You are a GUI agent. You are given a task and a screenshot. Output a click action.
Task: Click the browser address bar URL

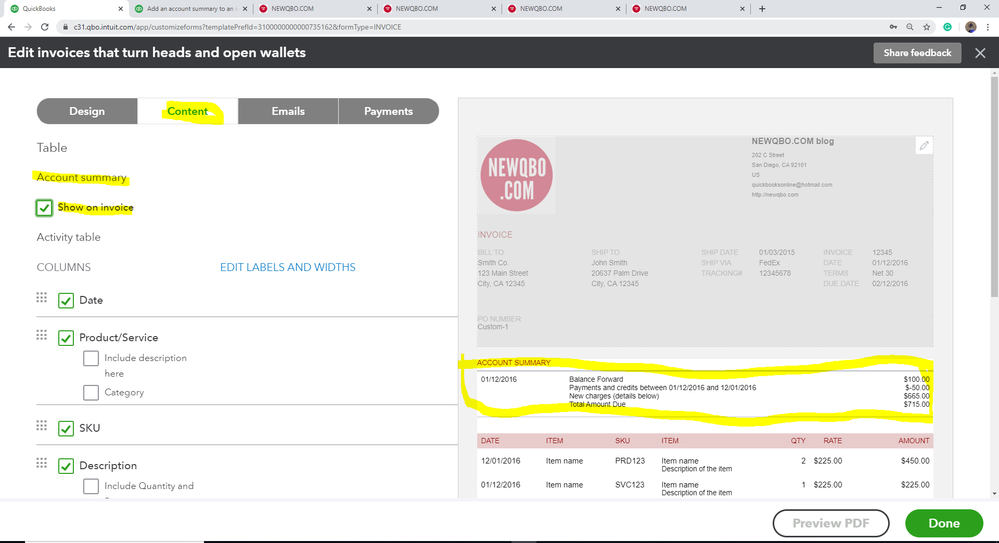(237, 27)
